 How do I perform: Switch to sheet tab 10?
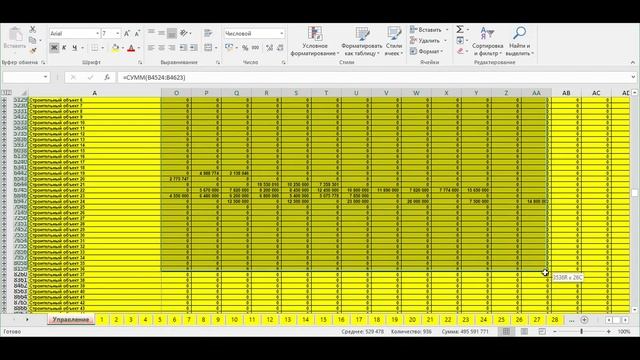pos(234,320)
